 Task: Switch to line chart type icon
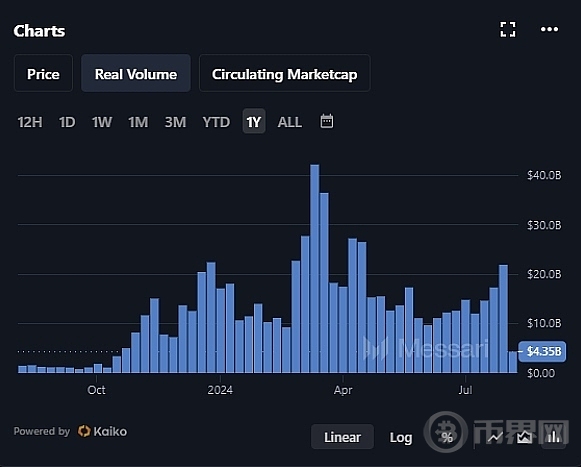(495, 437)
